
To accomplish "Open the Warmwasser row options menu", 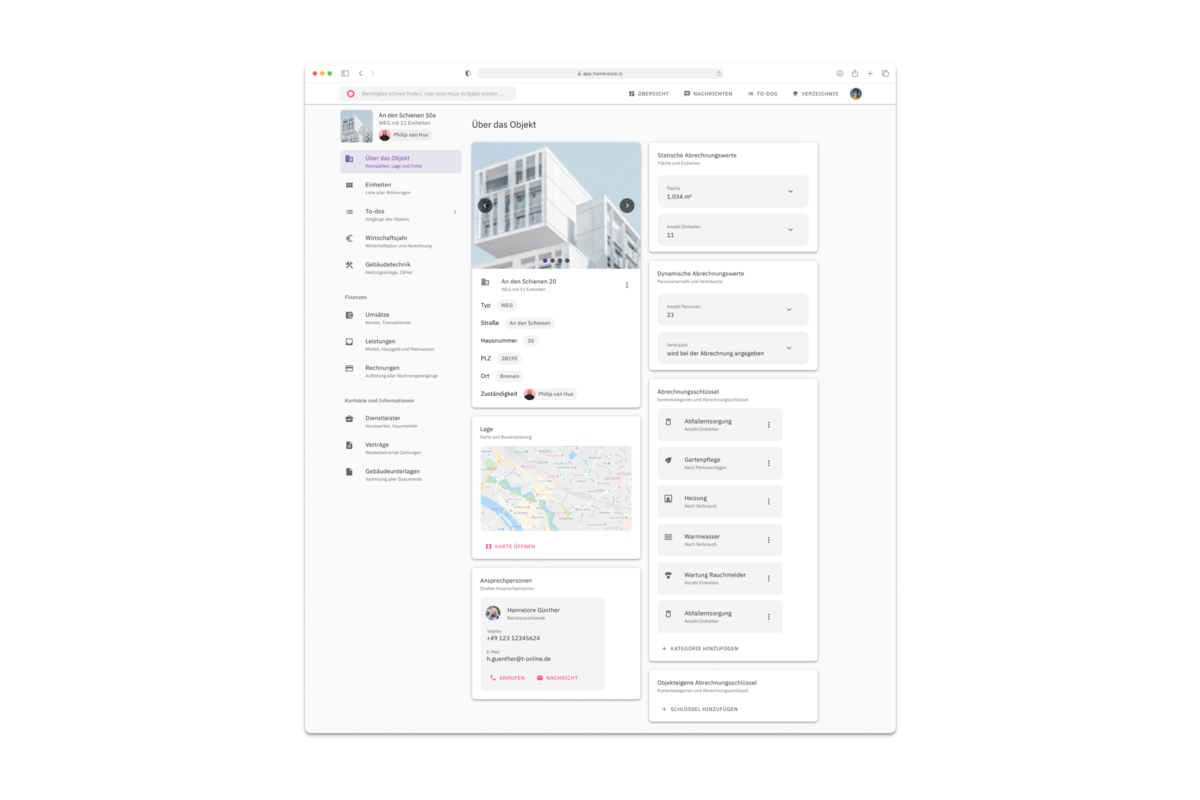I will coord(769,540).
